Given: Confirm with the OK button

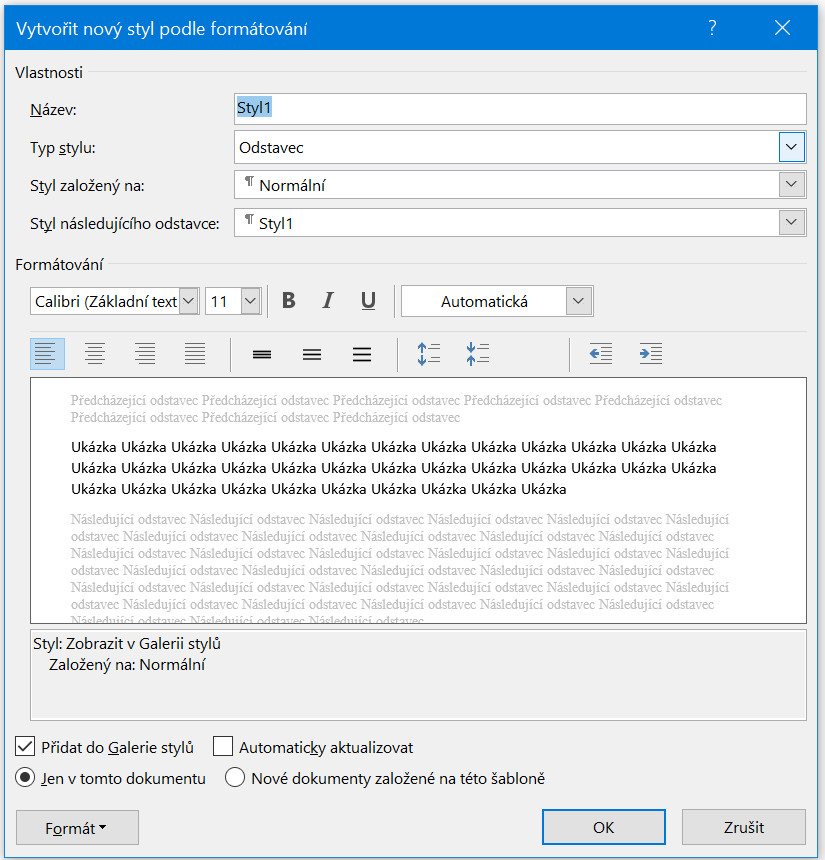Looking at the screenshot, I should (603, 827).
